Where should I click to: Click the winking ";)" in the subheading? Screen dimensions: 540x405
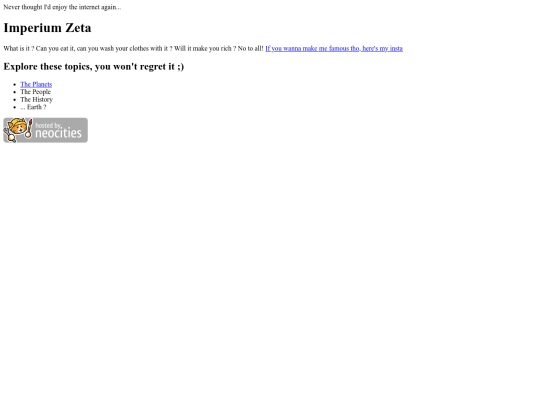(x=181, y=67)
